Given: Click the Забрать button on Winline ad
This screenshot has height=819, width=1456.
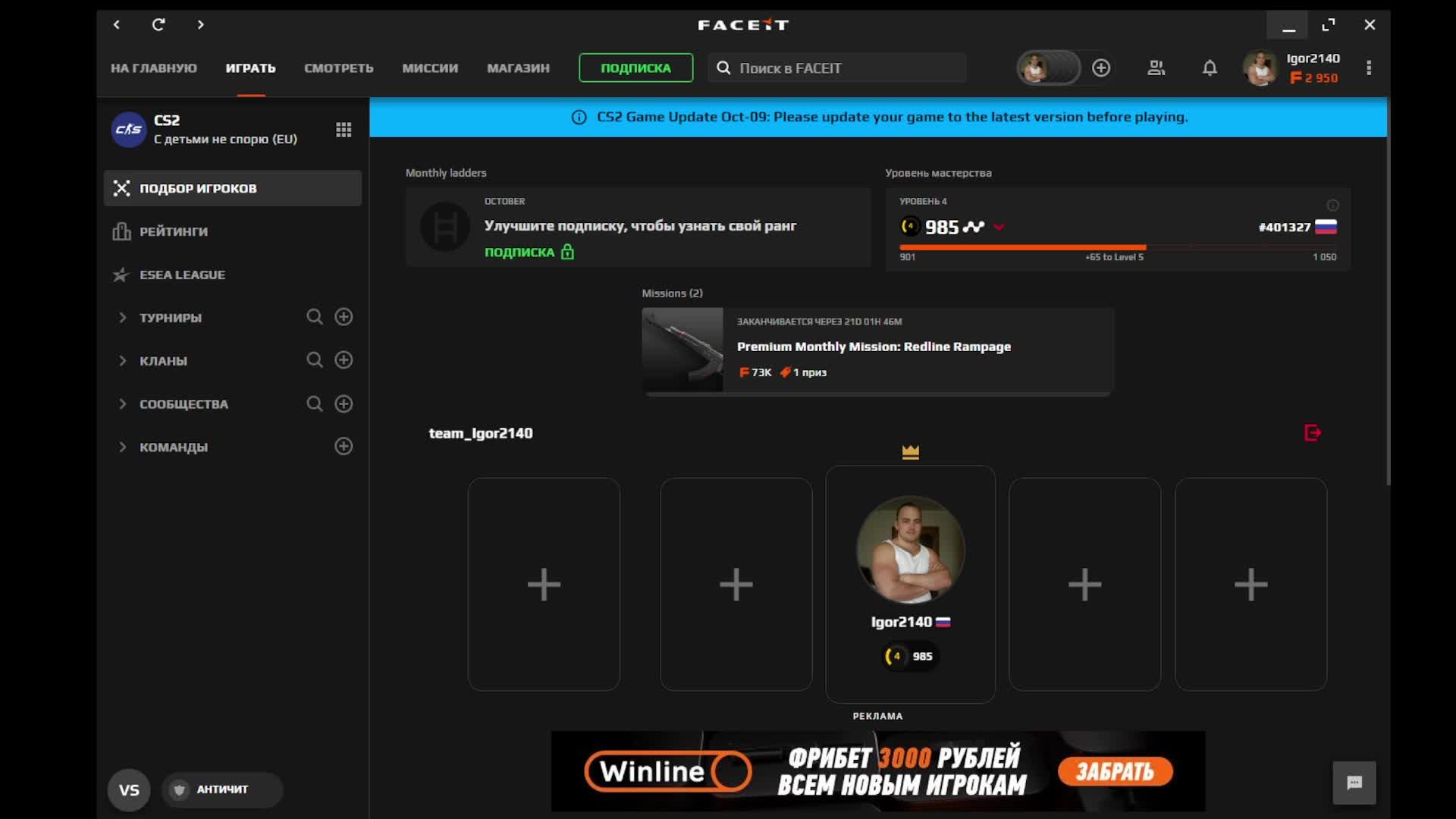Looking at the screenshot, I should coord(1115,772).
